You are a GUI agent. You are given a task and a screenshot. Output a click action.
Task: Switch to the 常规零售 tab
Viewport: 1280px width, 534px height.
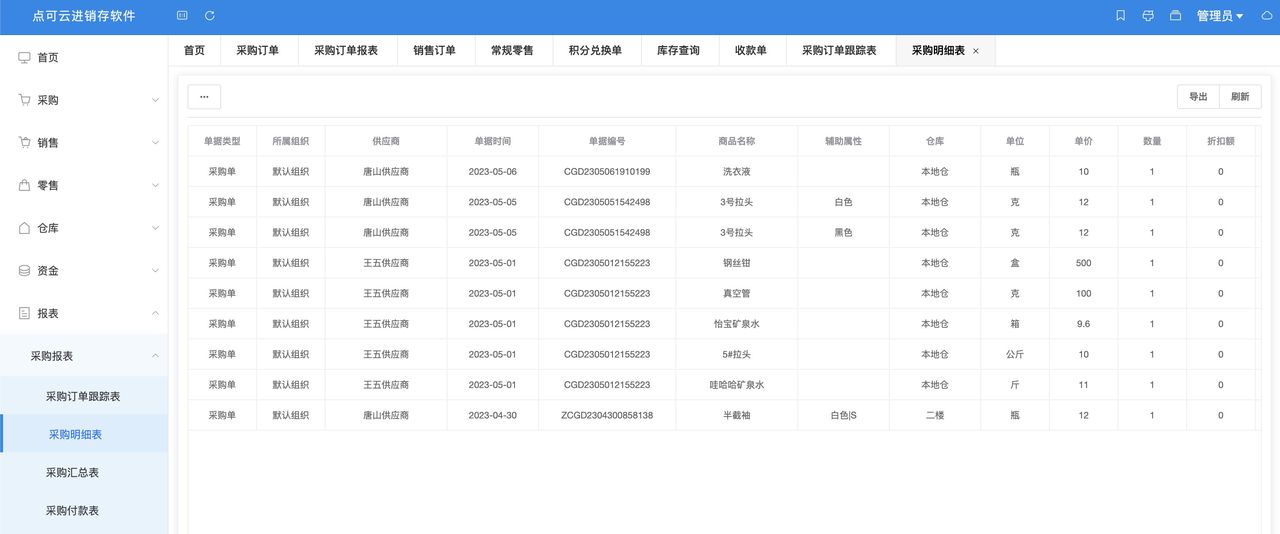tap(512, 50)
